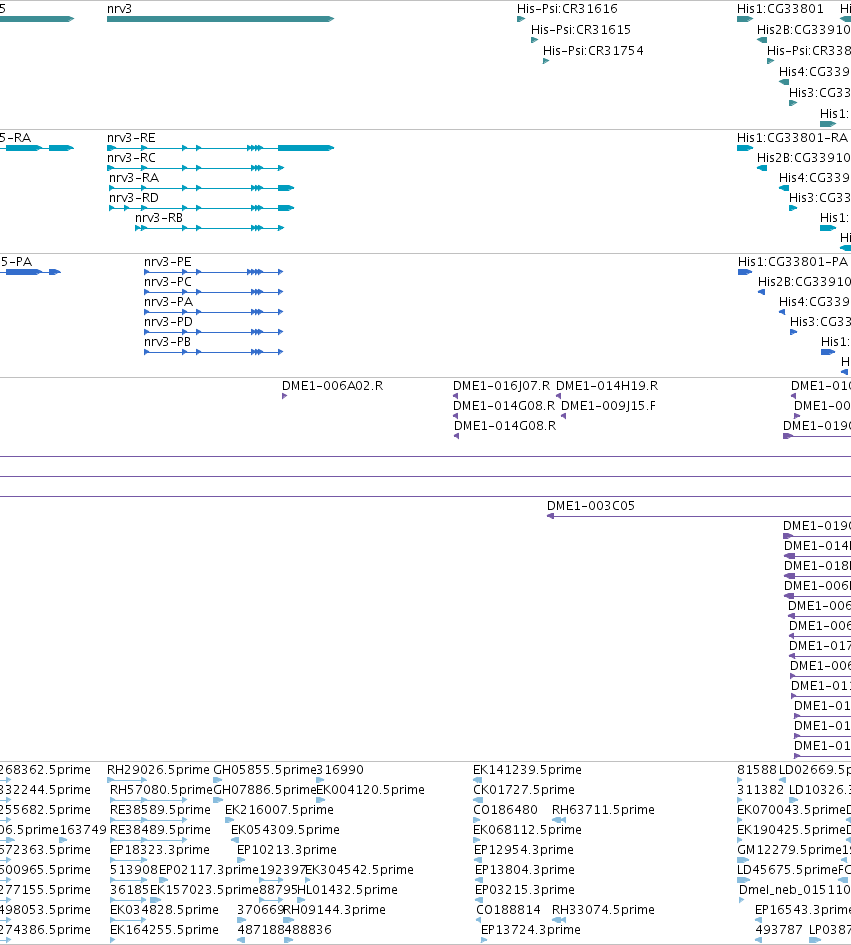Click RH57080.5prime EST label

tap(162, 790)
